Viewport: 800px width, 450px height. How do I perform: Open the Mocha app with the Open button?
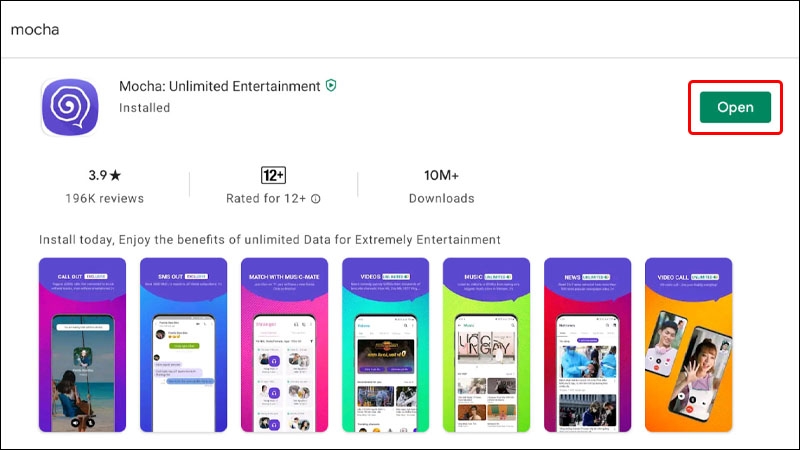click(735, 107)
